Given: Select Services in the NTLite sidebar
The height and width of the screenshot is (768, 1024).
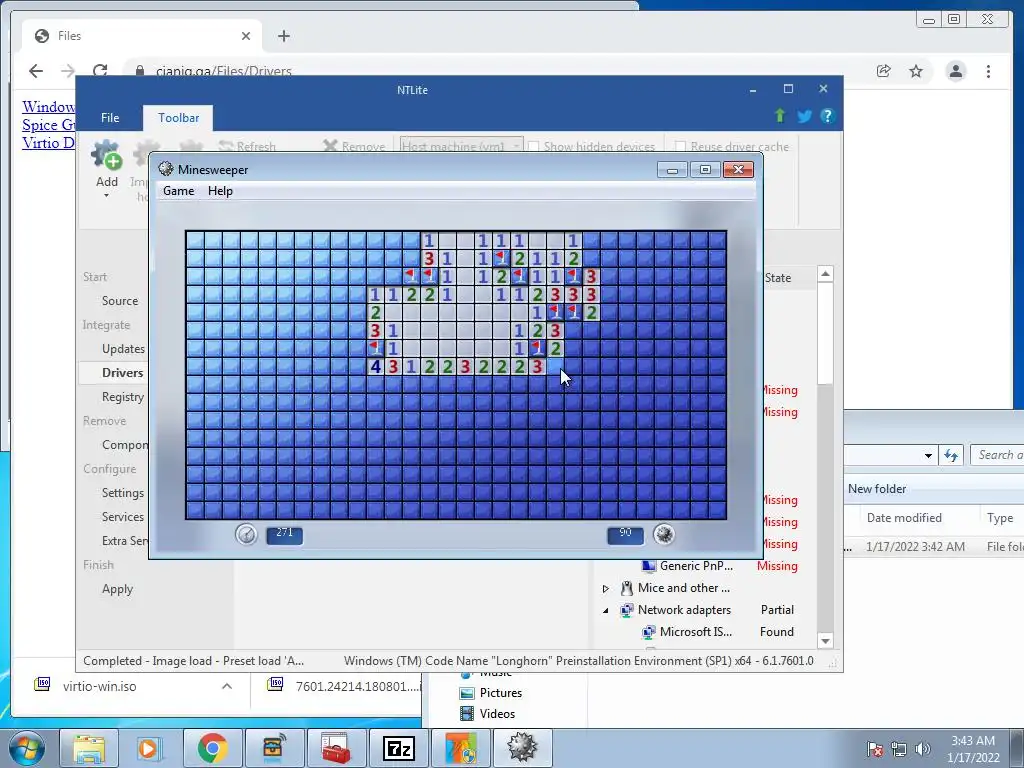Looking at the screenshot, I should click(x=123, y=517).
